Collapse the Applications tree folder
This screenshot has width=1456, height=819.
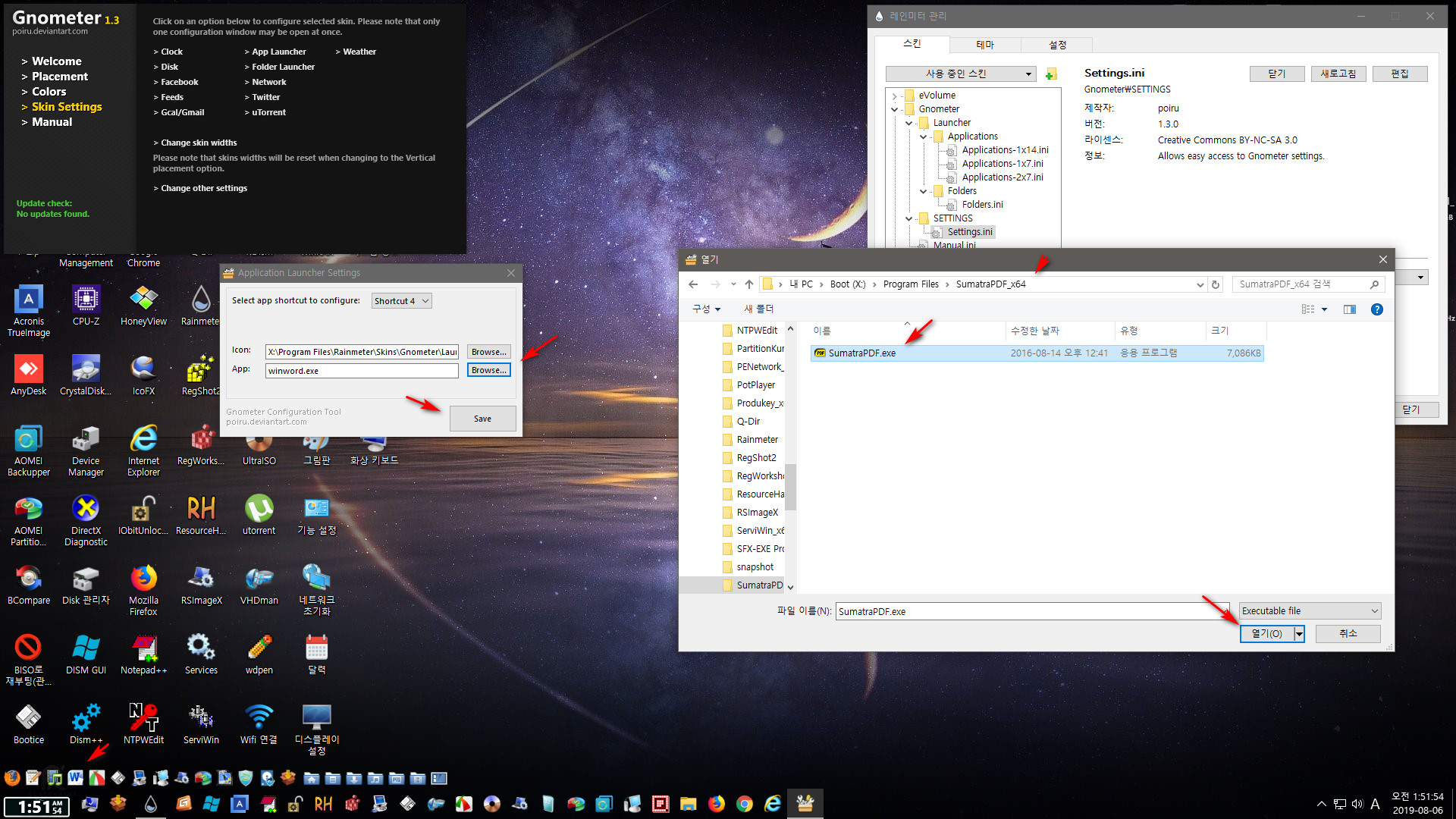pyautogui.click(x=923, y=136)
